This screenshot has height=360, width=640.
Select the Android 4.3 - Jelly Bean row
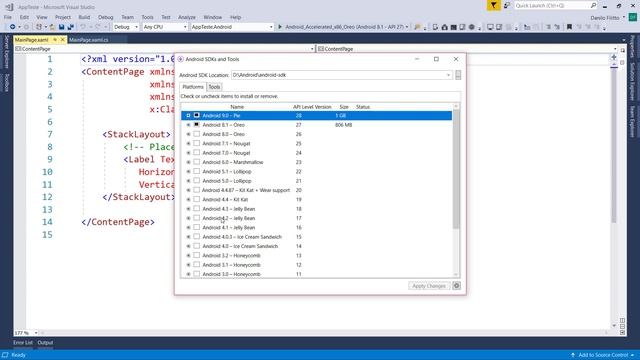click(x=316, y=209)
